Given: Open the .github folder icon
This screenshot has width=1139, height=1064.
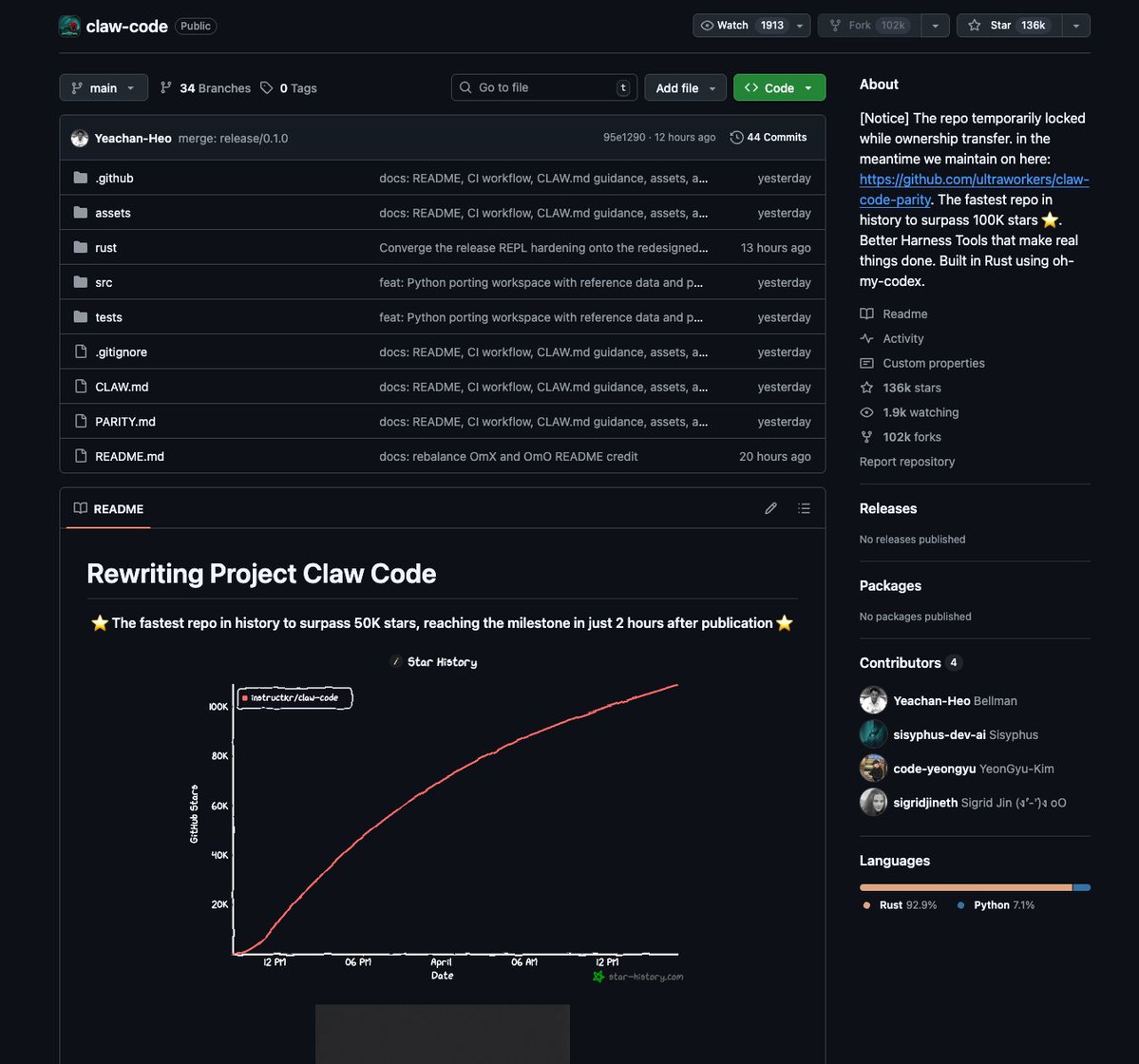Looking at the screenshot, I should [x=81, y=178].
